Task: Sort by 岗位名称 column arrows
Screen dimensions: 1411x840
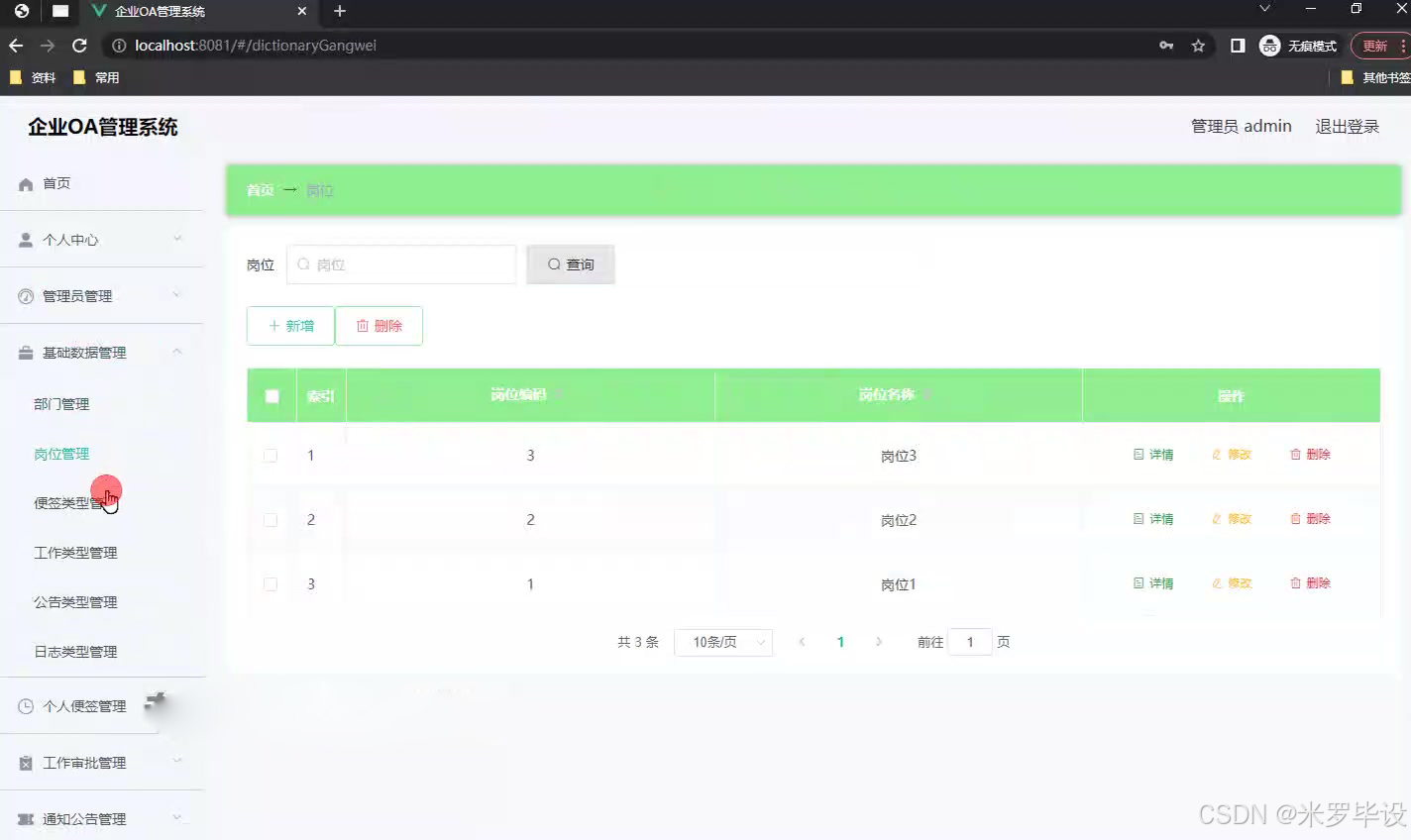Action: 927,395
